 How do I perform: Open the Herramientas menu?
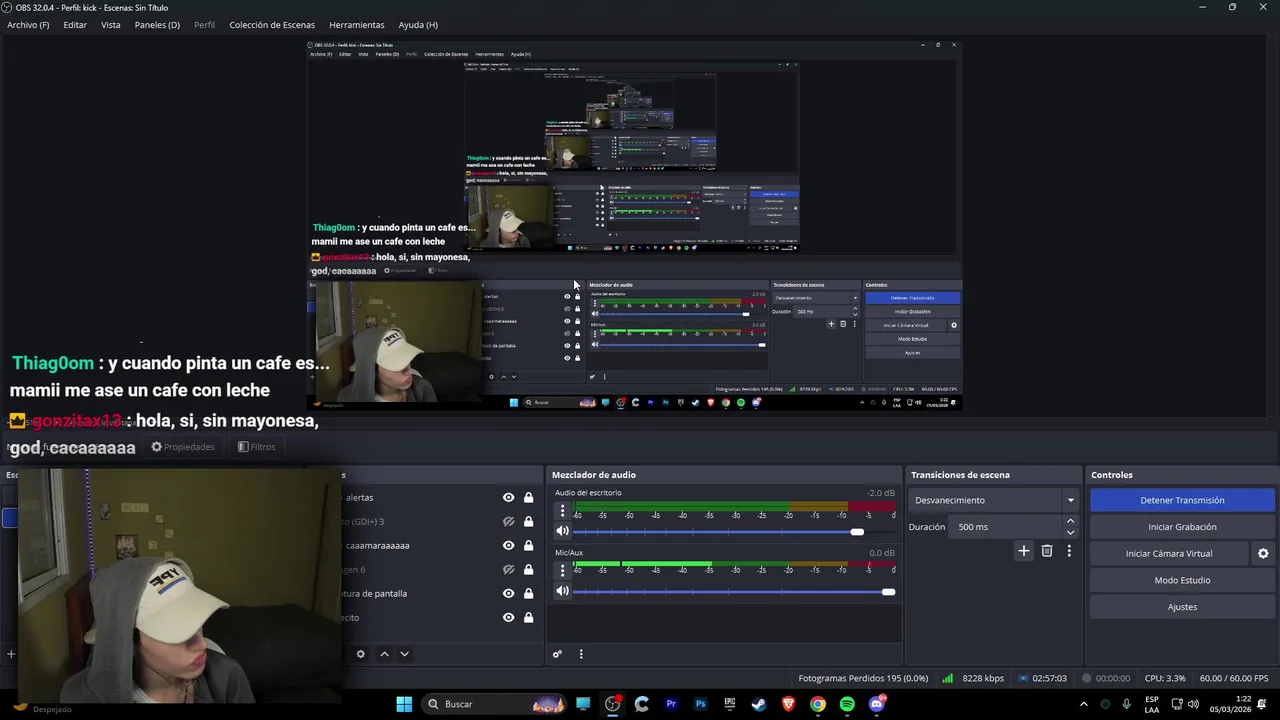(356, 25)
